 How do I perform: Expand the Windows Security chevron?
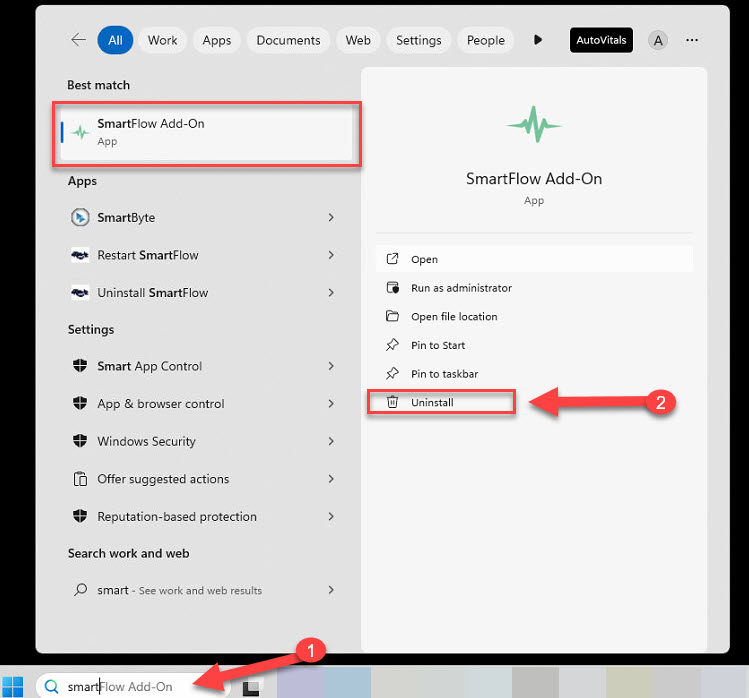coord(331,441)
